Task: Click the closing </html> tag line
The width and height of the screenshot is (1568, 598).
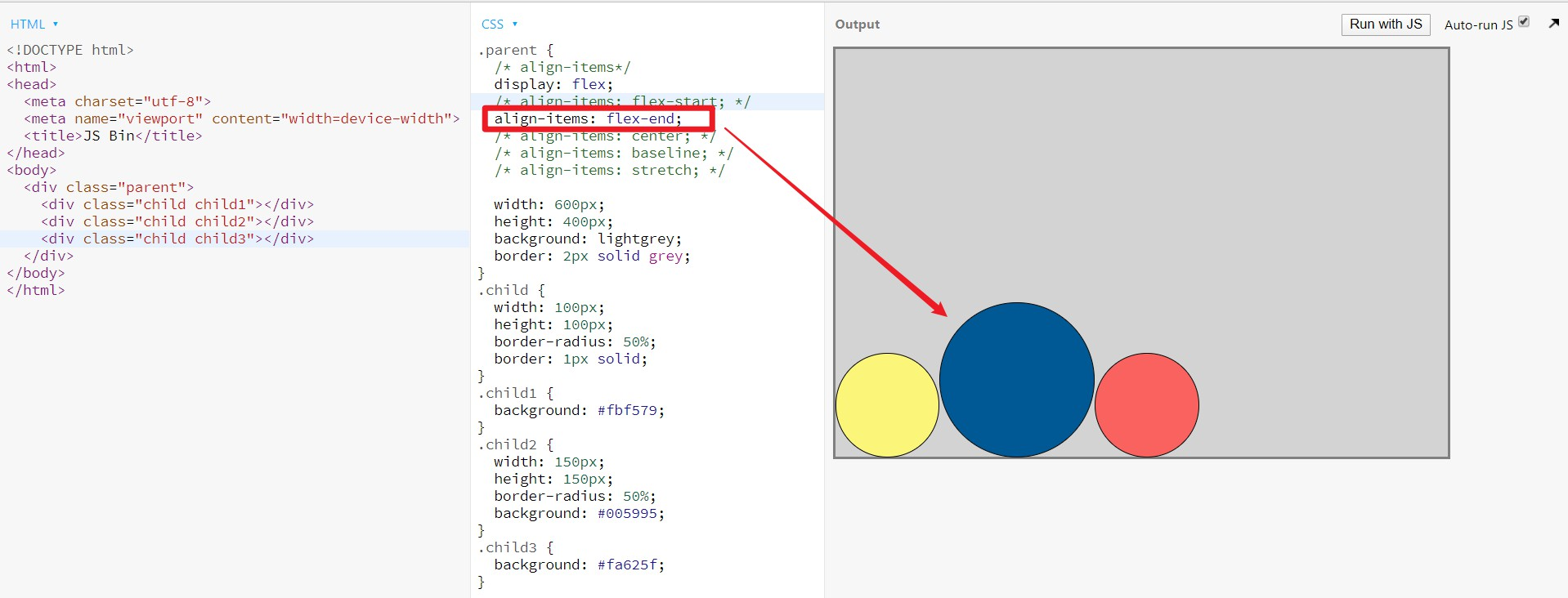Action: tap(36, 290)
